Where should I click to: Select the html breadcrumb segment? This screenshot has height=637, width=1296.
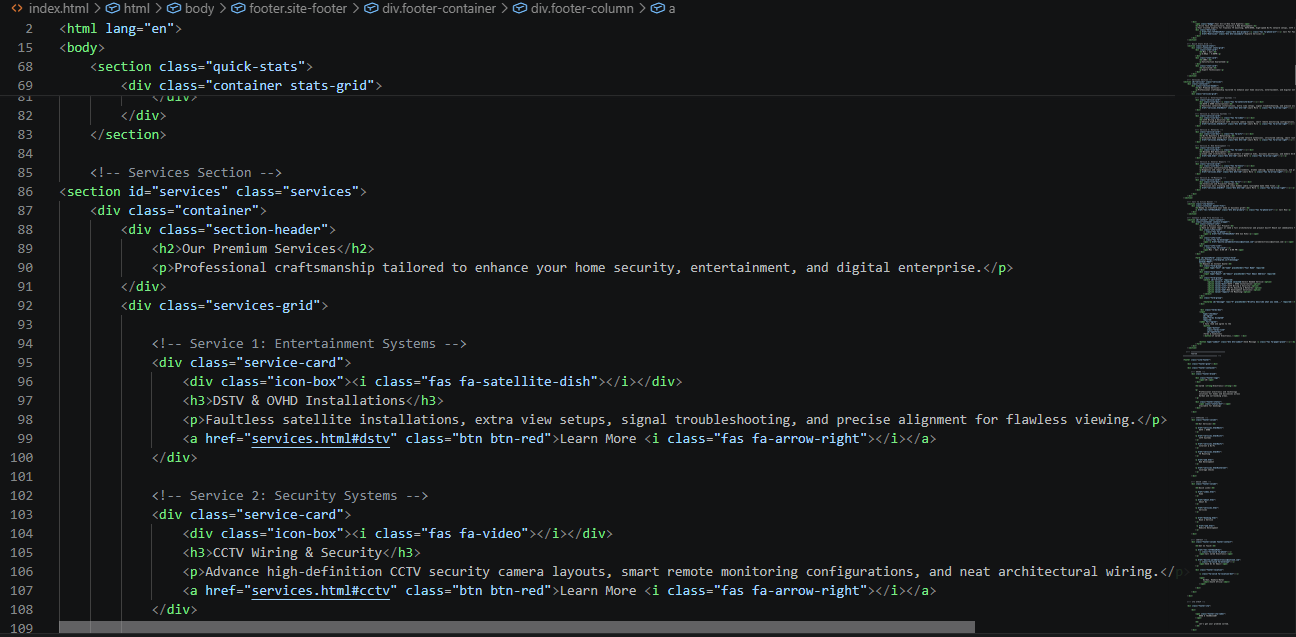[x=127, y=8]
